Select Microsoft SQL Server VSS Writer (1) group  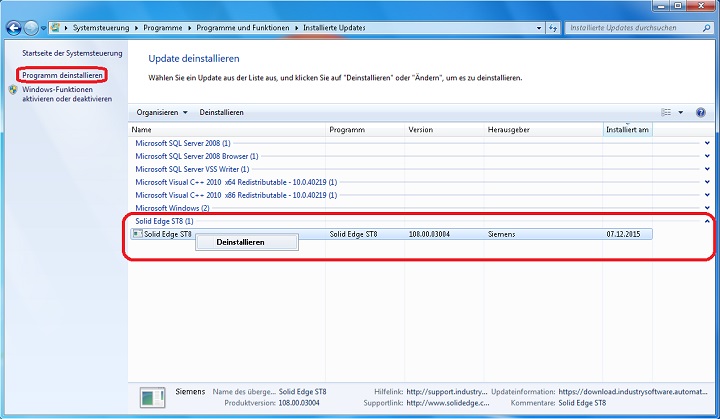tap(192, 169)
